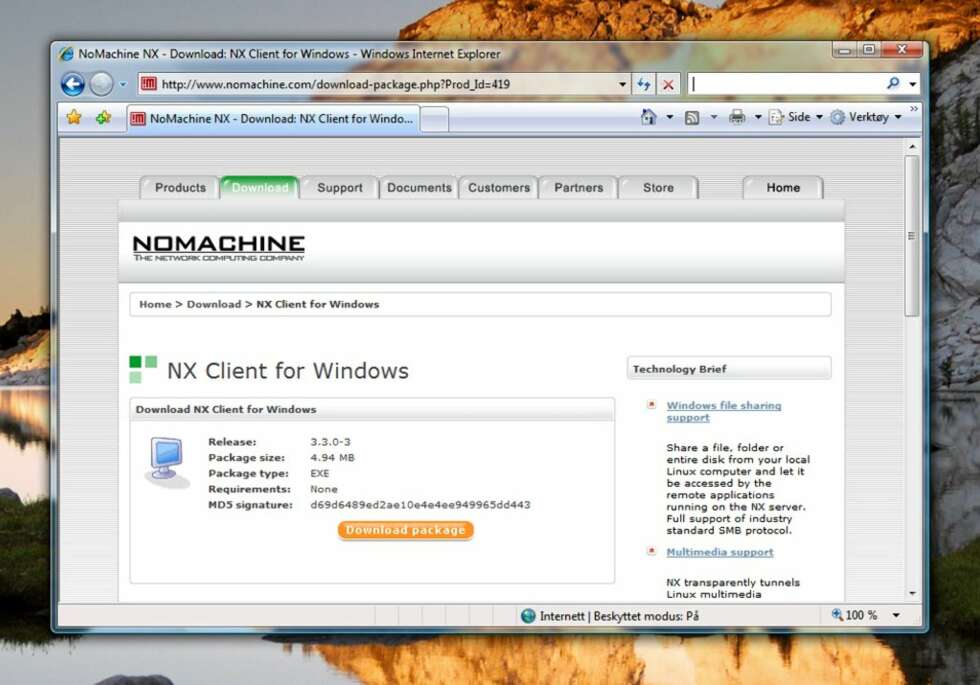Expand the Home icon dropdown arrow
This screenshot has width=980, height=685.
click(x=669, y=117)
